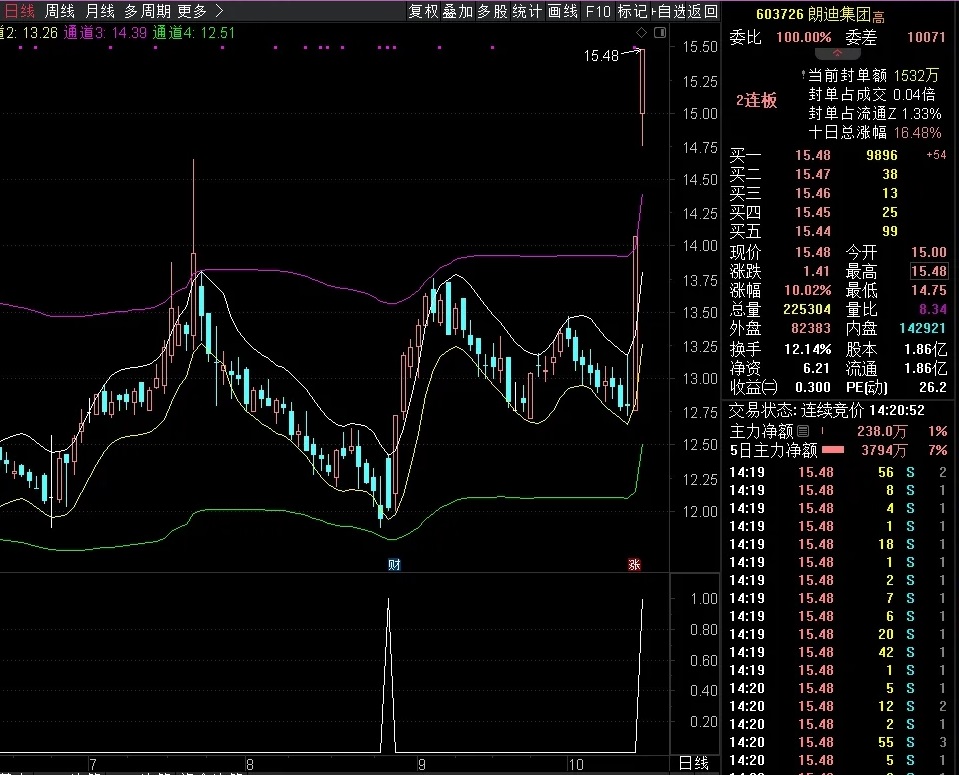Collapse the order info panel with the up chevron
This screenshot has height=775, width=959.
click(838, 52)
